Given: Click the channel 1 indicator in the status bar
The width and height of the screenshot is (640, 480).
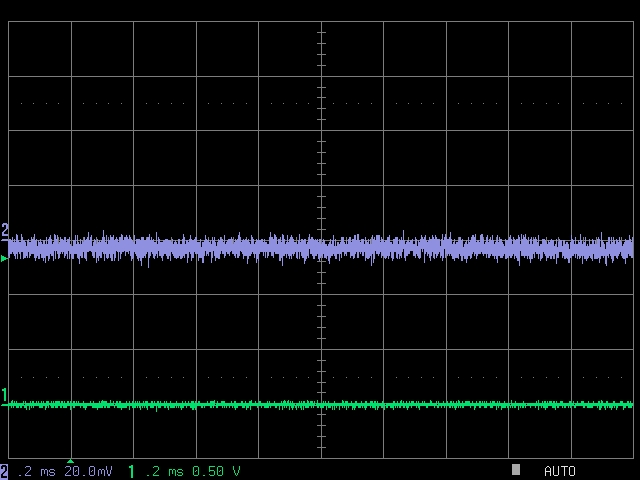Looking at the screenshot, I should [131, 471].
